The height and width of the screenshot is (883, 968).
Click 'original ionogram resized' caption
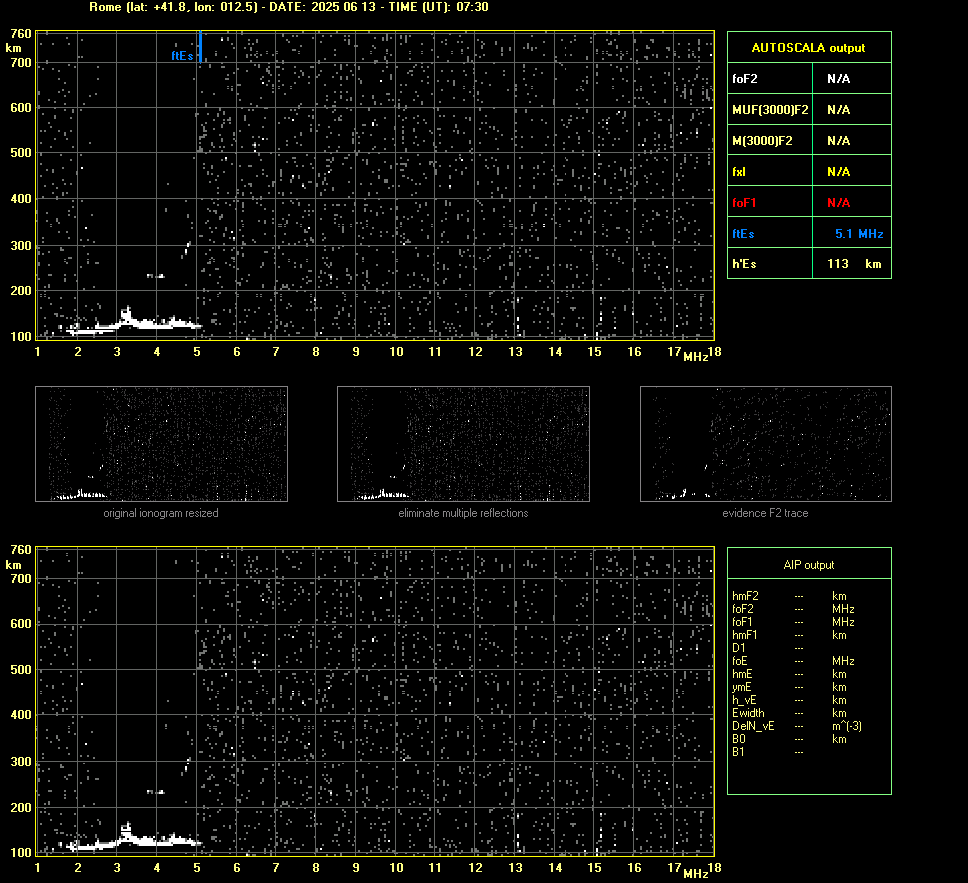161,513
